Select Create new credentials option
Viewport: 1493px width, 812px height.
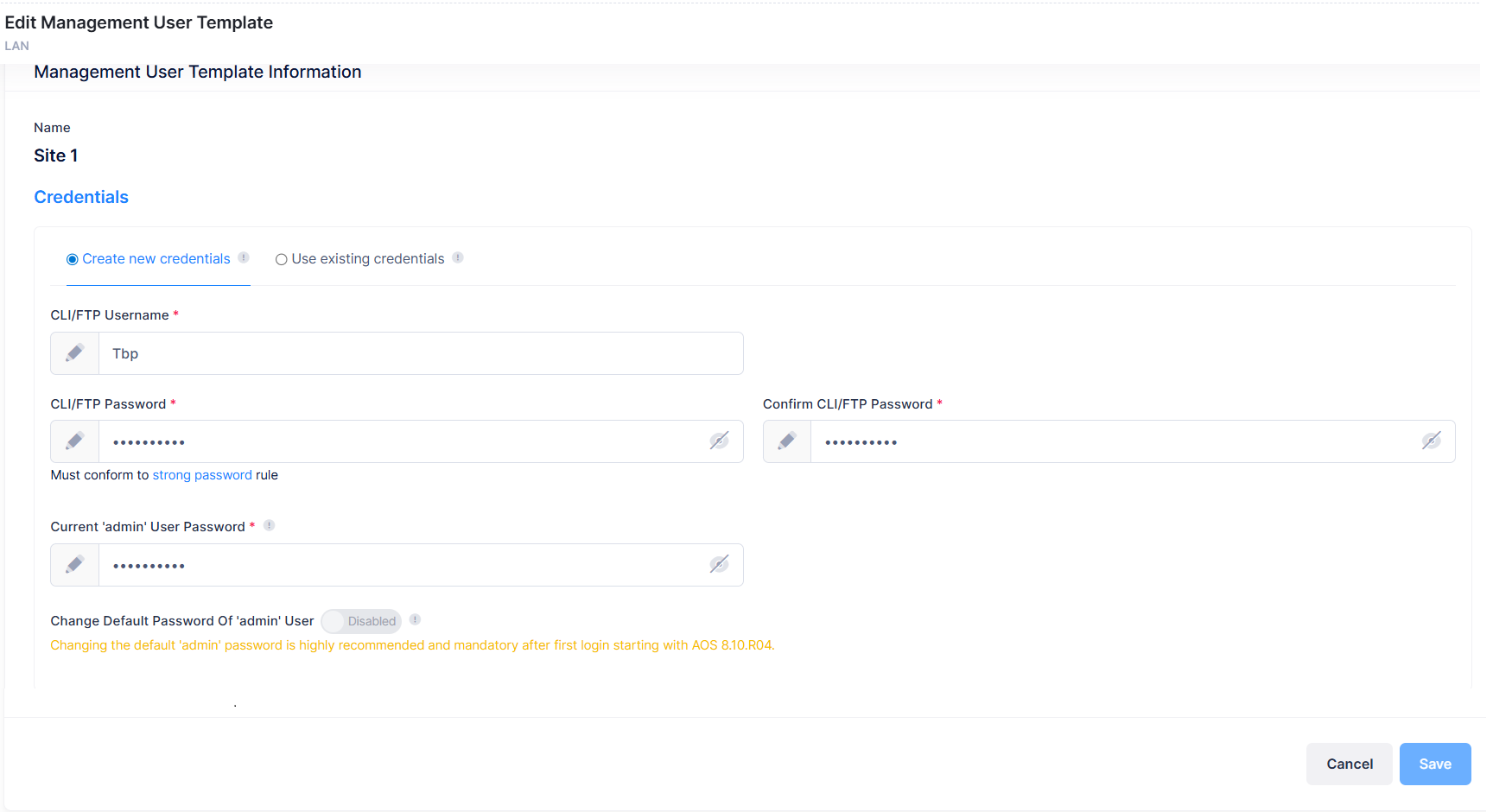(73, 259)
